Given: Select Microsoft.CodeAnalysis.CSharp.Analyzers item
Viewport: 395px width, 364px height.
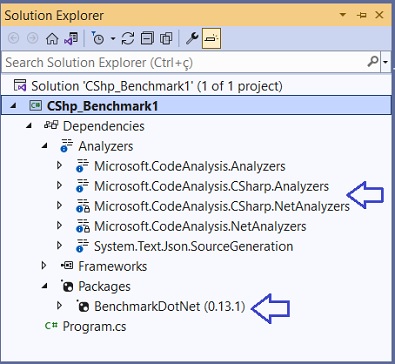Looking at the screenshot, I should [x=211, y=186].
